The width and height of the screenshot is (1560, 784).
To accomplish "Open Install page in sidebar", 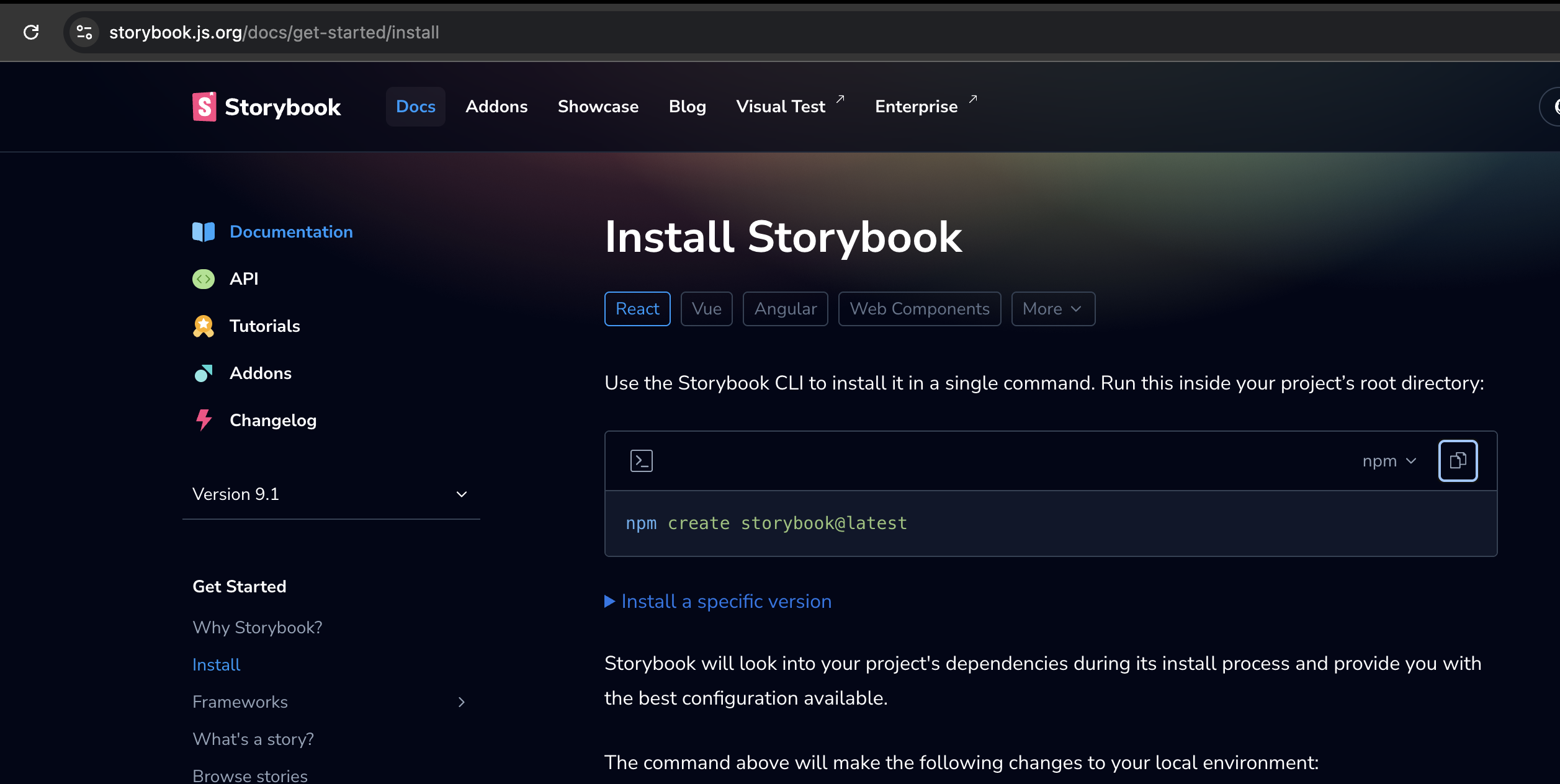I will [216, 665].
